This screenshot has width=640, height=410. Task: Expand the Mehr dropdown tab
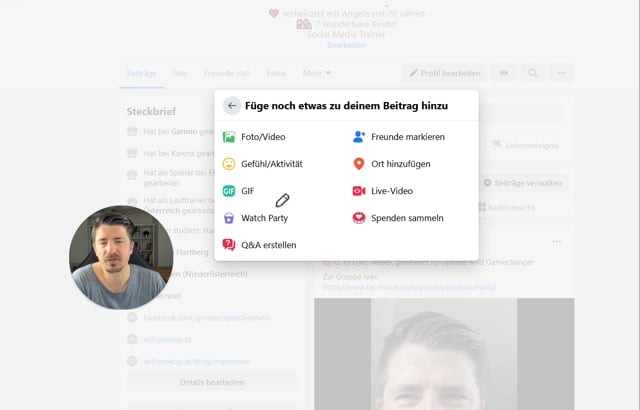[x=316, y=73]
